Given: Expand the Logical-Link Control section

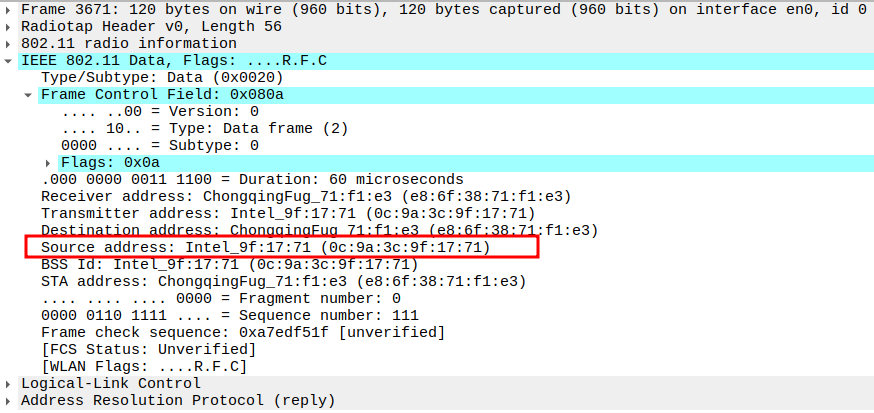Looking at the screenshot, I should pos(10,383).
